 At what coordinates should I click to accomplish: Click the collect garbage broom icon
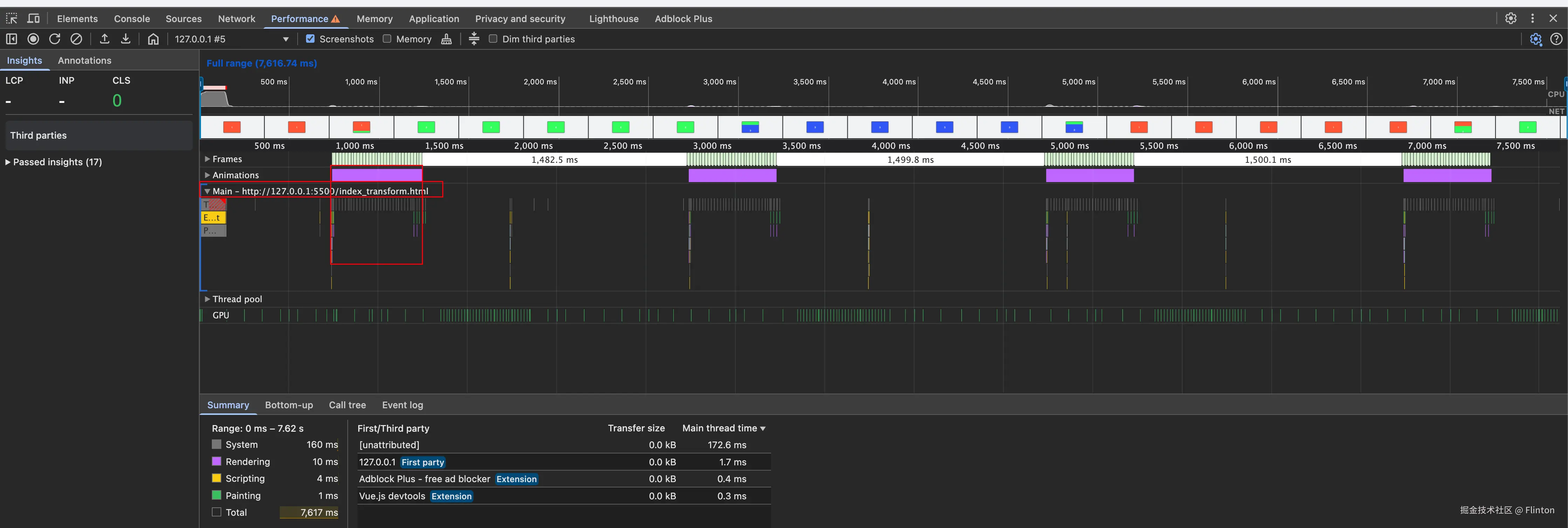pos(446,39)
